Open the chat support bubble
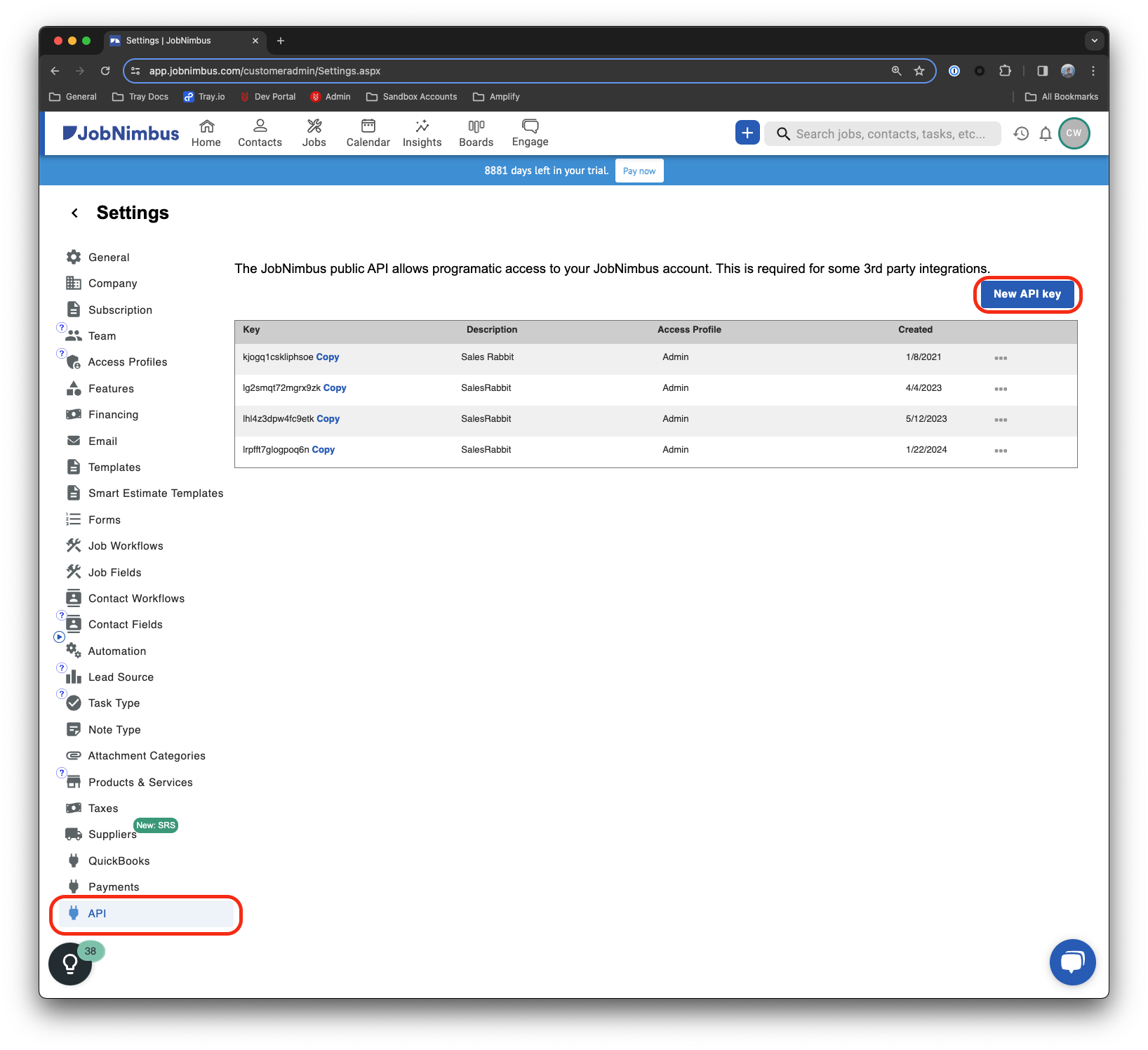 (1072, 962)
